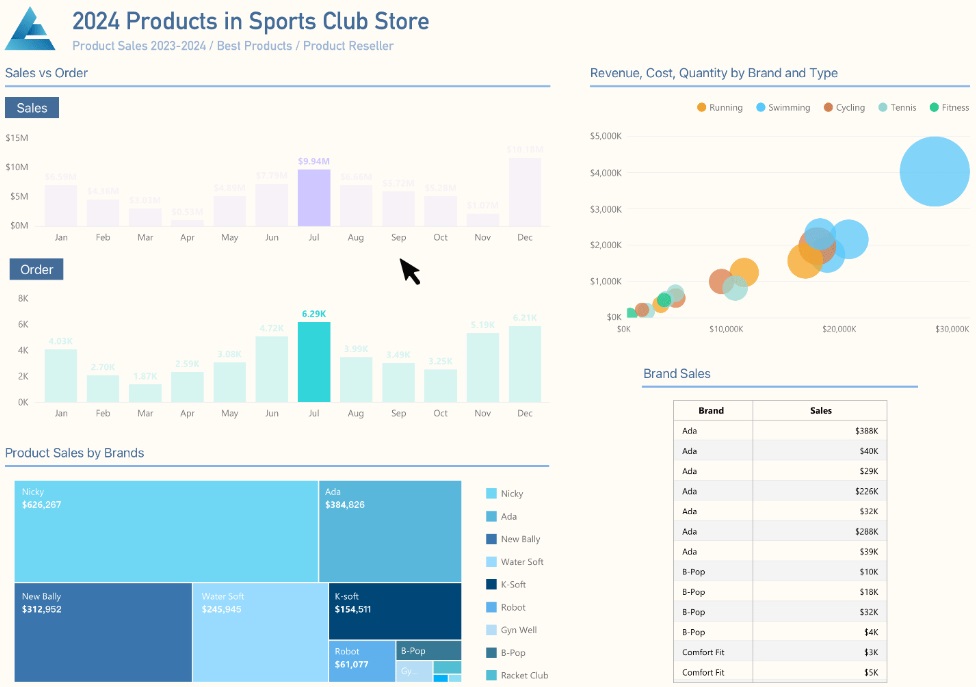Select the Order chart label button
The height and width of the screenshot is (687, 976).
(37, 269)
